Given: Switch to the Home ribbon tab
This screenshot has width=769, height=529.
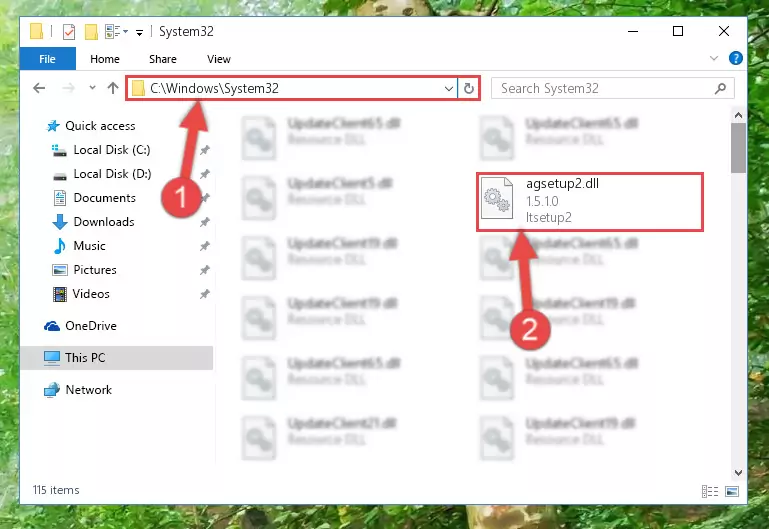Looking at the screenshot, I should (104, 59).
